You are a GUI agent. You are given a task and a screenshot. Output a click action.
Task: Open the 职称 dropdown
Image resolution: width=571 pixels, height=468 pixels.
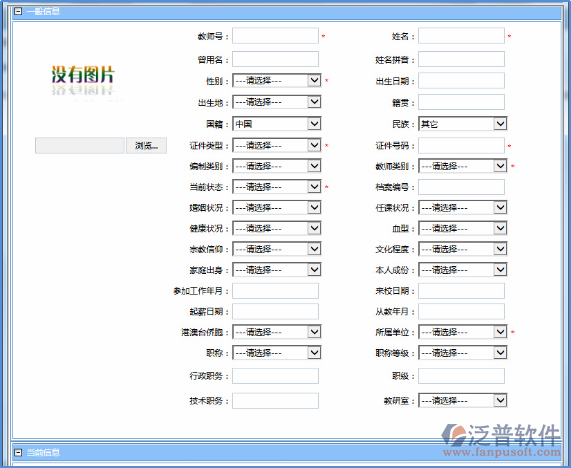277,353
